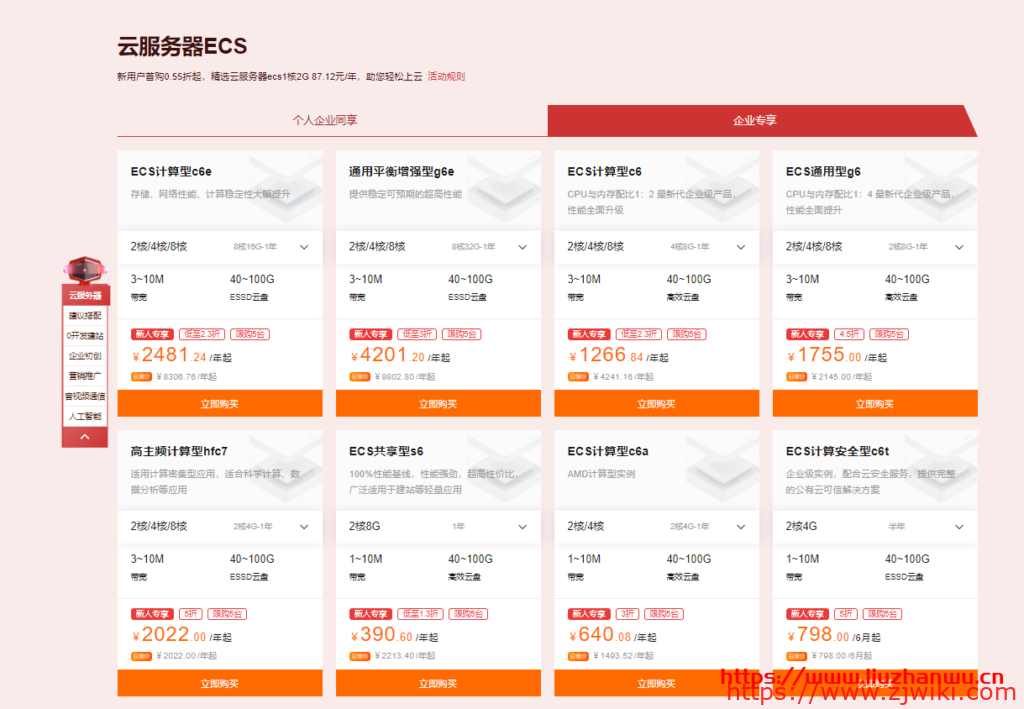Click the 3折 tag on ECS计算型c6a
This screenshot has height=709, width=1024.
[628, 614]
